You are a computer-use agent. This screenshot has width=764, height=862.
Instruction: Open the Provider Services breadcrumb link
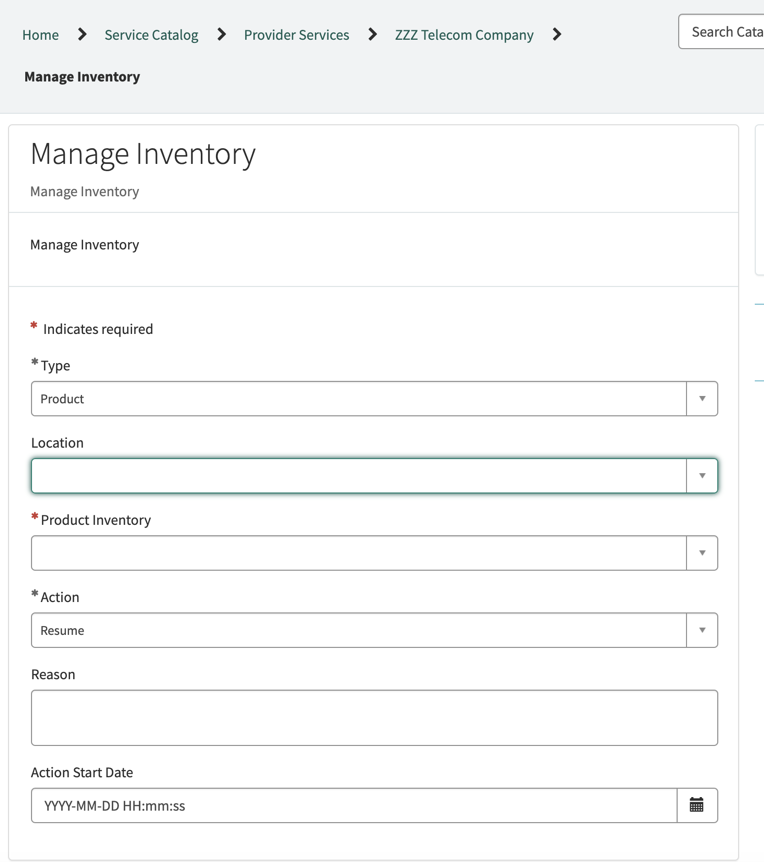(x=296, y=35)
